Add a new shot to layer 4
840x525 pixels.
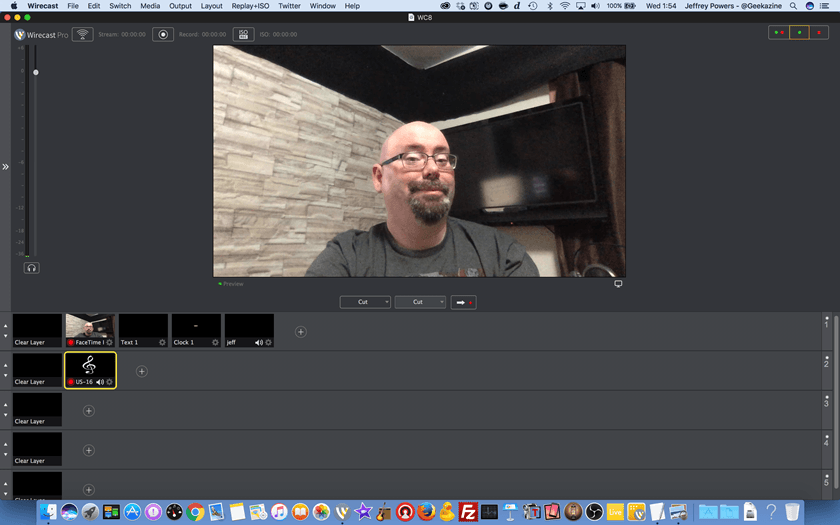[x=89, y=451]
